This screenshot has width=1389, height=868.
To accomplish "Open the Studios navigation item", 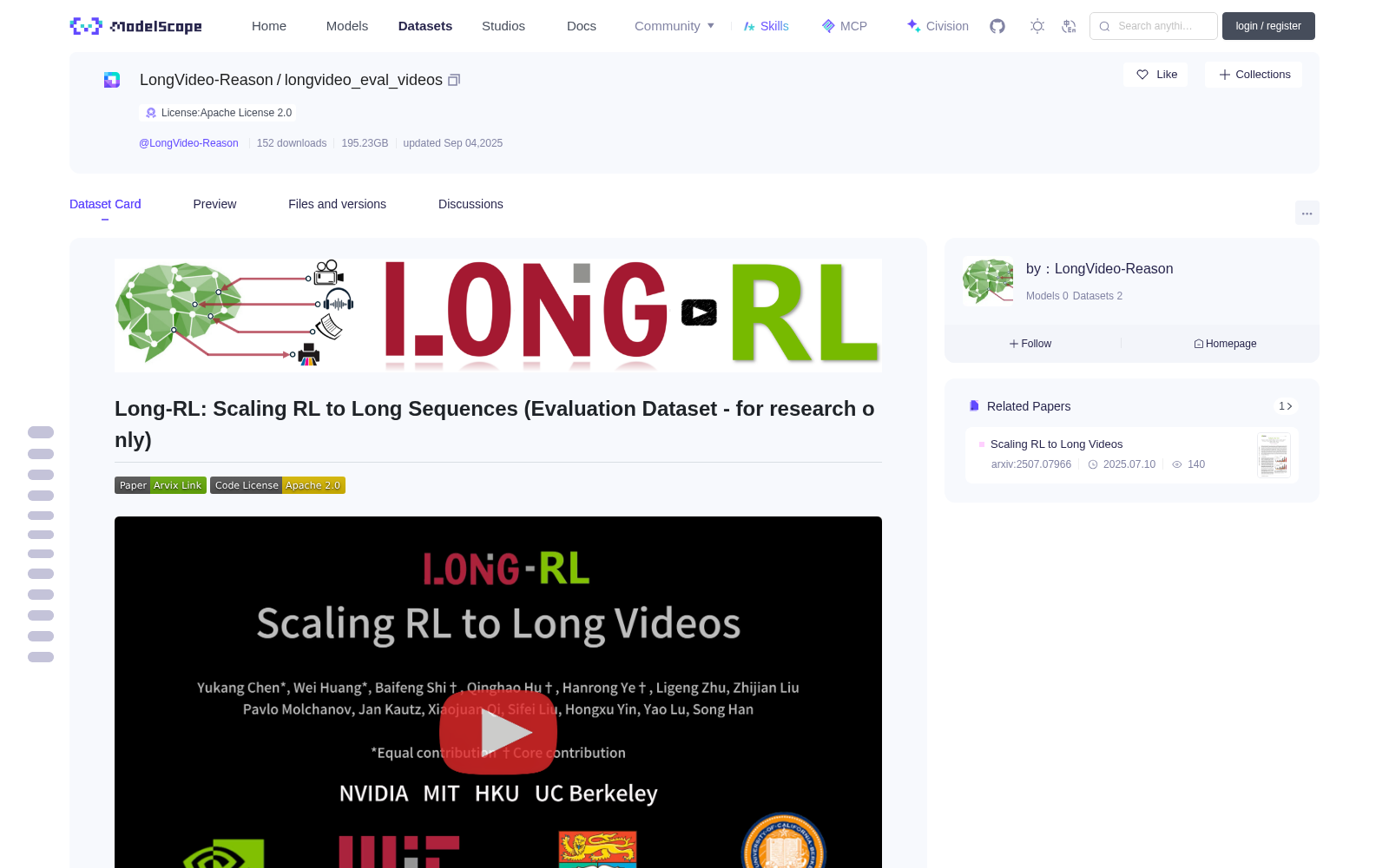I will click(x=504, y=26).
